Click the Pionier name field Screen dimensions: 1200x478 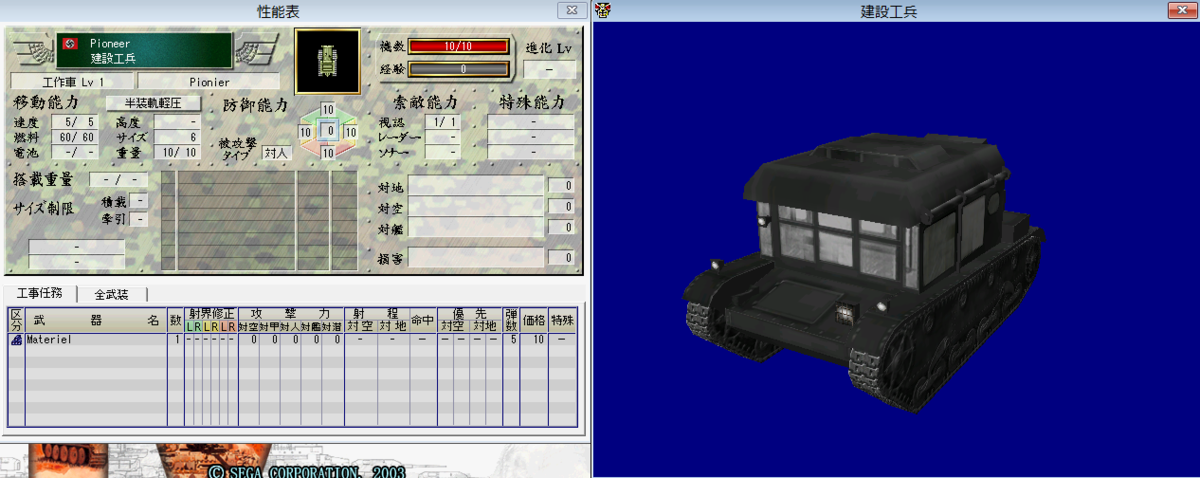pos(209,81)
